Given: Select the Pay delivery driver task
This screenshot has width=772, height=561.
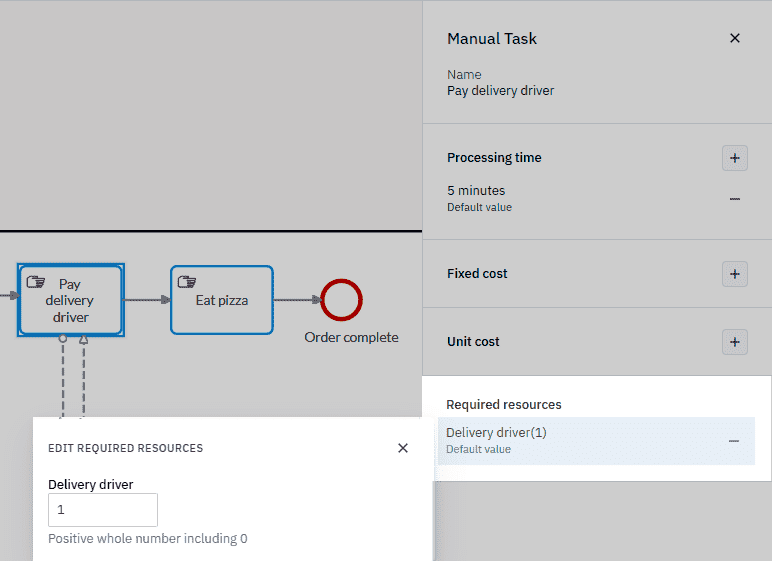Looking at the screenshot, I should [x=71, y=300].
